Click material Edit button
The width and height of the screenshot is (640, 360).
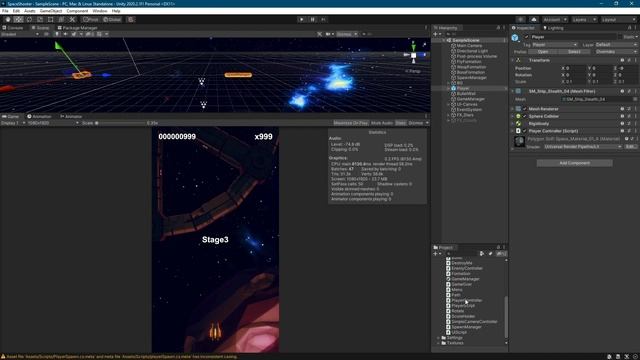coord(631,147)
